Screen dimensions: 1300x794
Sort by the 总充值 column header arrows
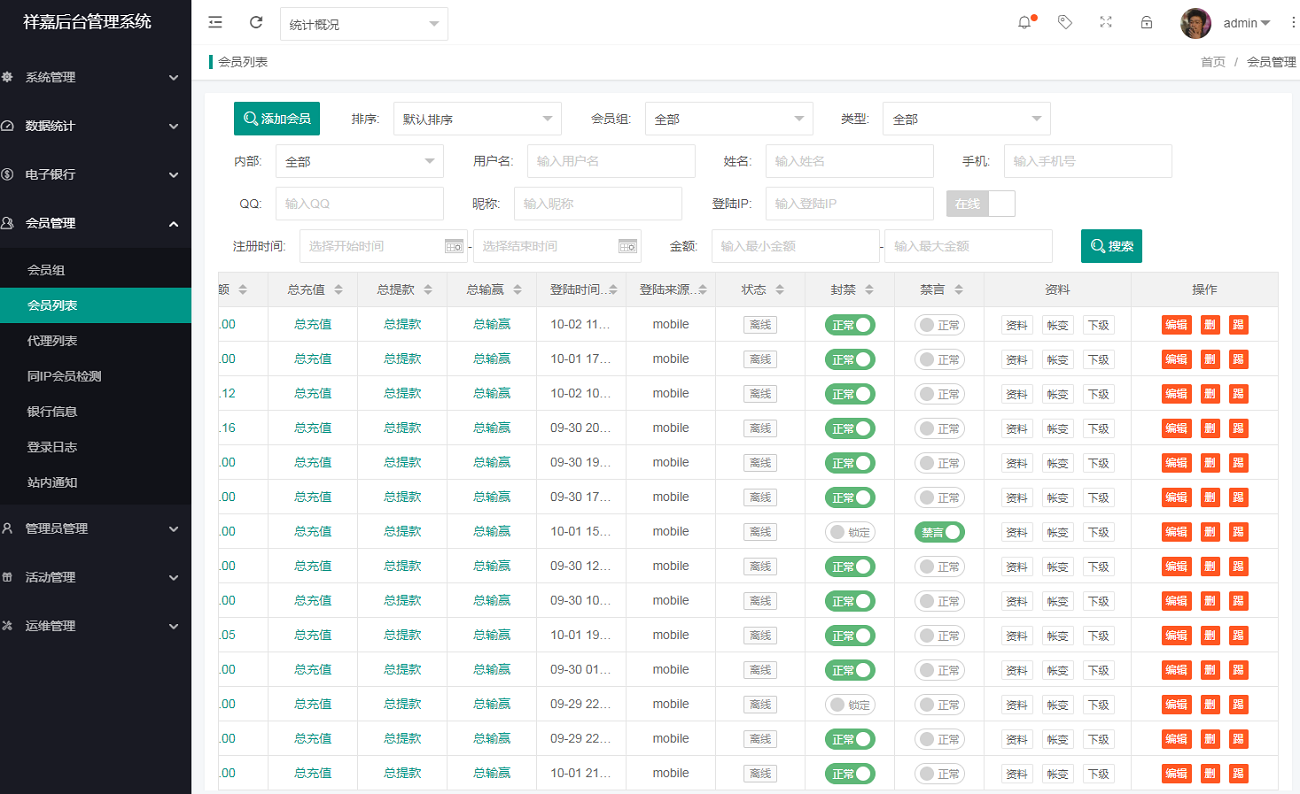[x=339, y=290]
